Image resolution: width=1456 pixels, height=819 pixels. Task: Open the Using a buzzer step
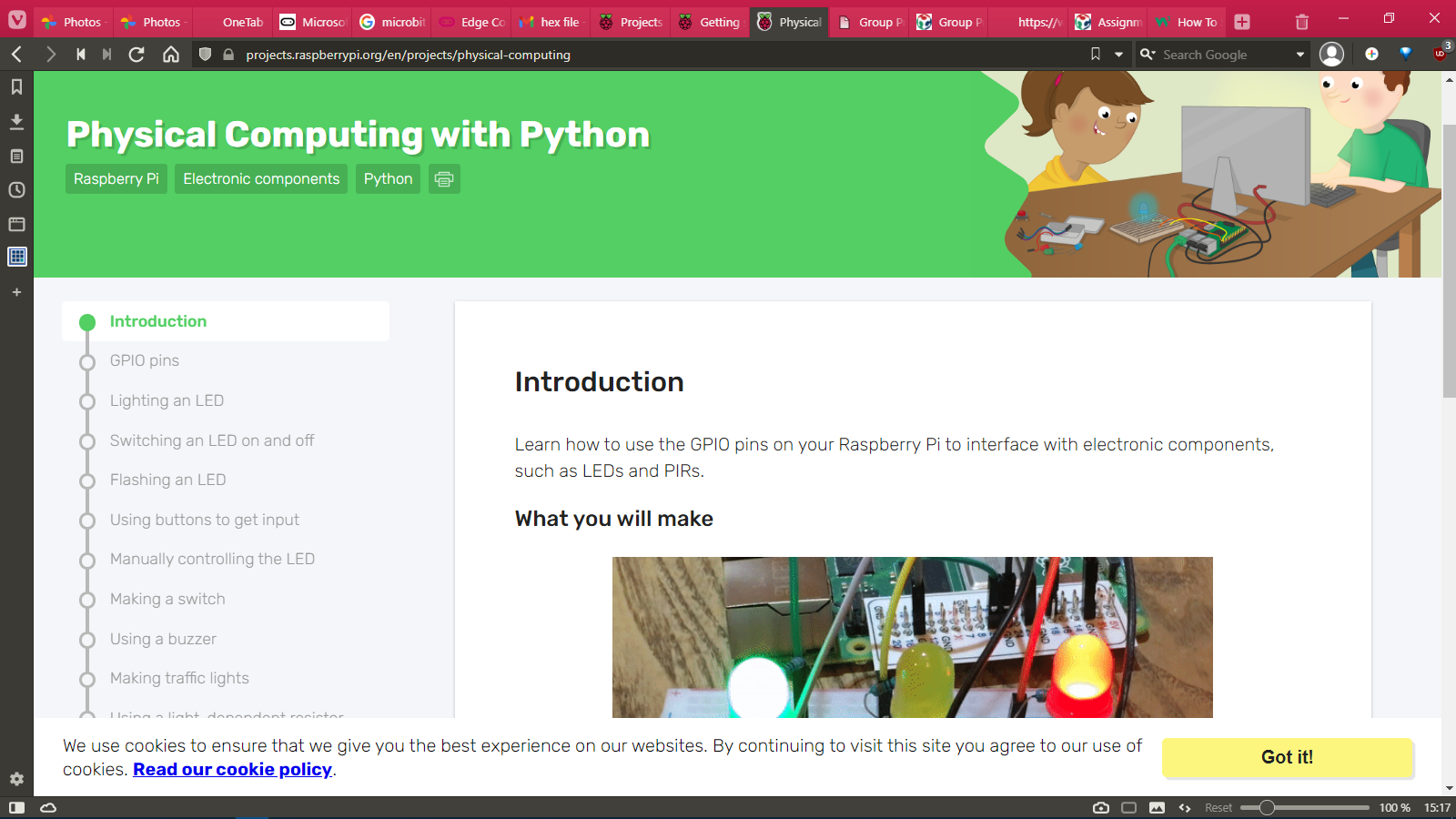(x=163, y=639)
